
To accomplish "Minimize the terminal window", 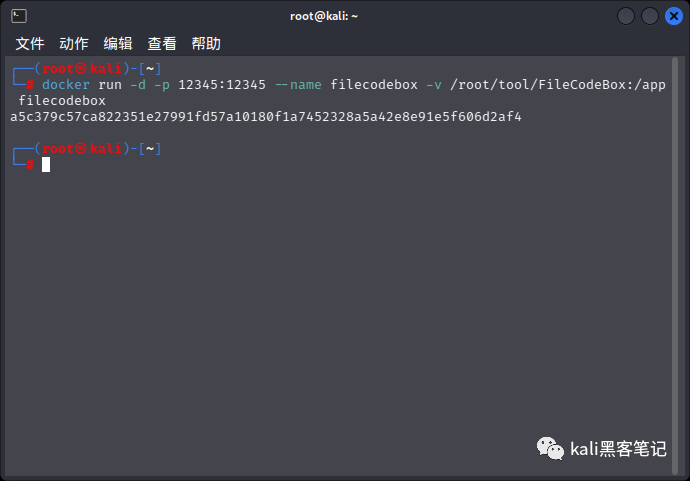I will 626,16.
